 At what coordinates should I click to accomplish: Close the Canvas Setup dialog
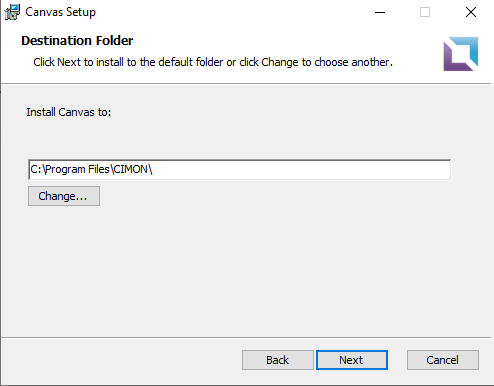pos(471,12)
